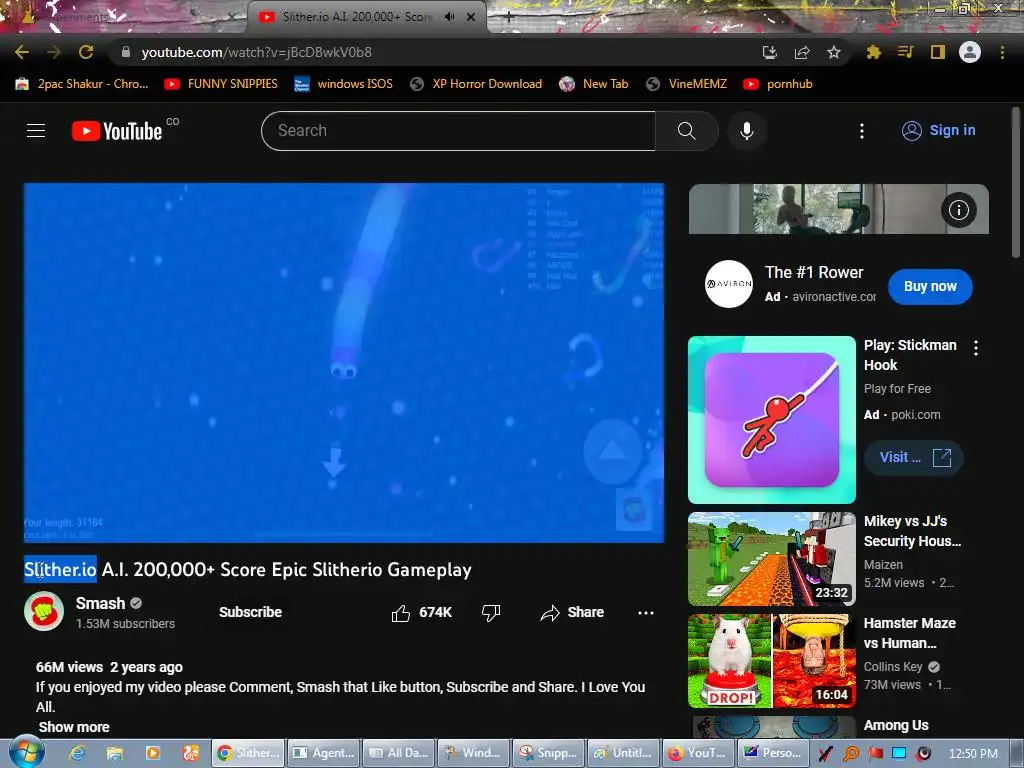Open Stickman Hook ad thumbnail

point(772,420)
